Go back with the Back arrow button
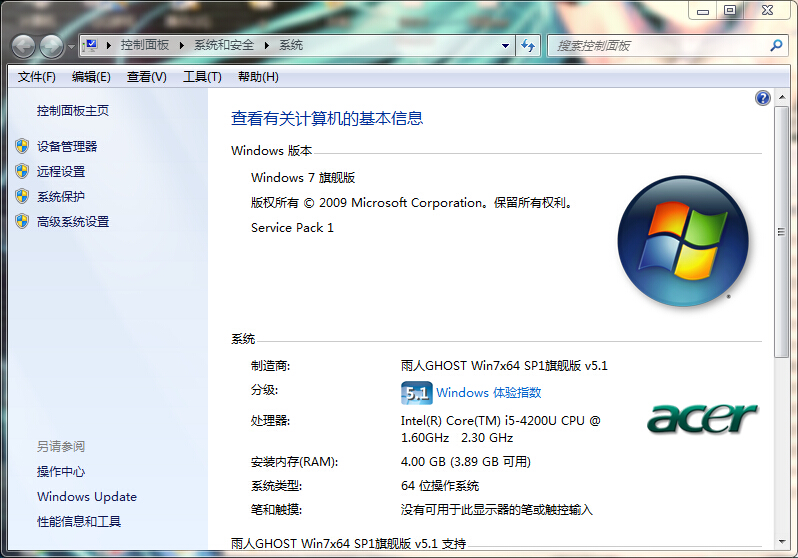 pos(23,47)
